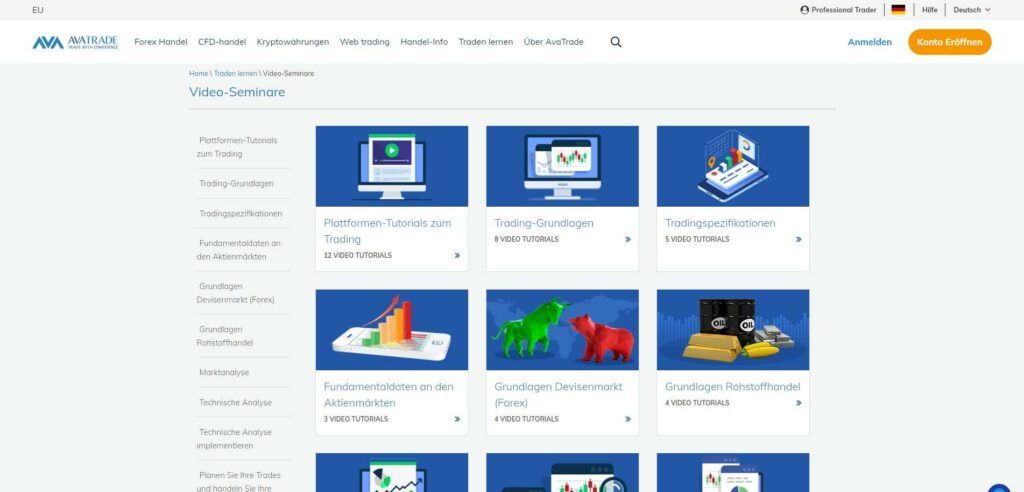Click the Plattformen-Tutorials zum Trading card title
The width and height of the screenshot is (1024, 492).
(387, 231)
